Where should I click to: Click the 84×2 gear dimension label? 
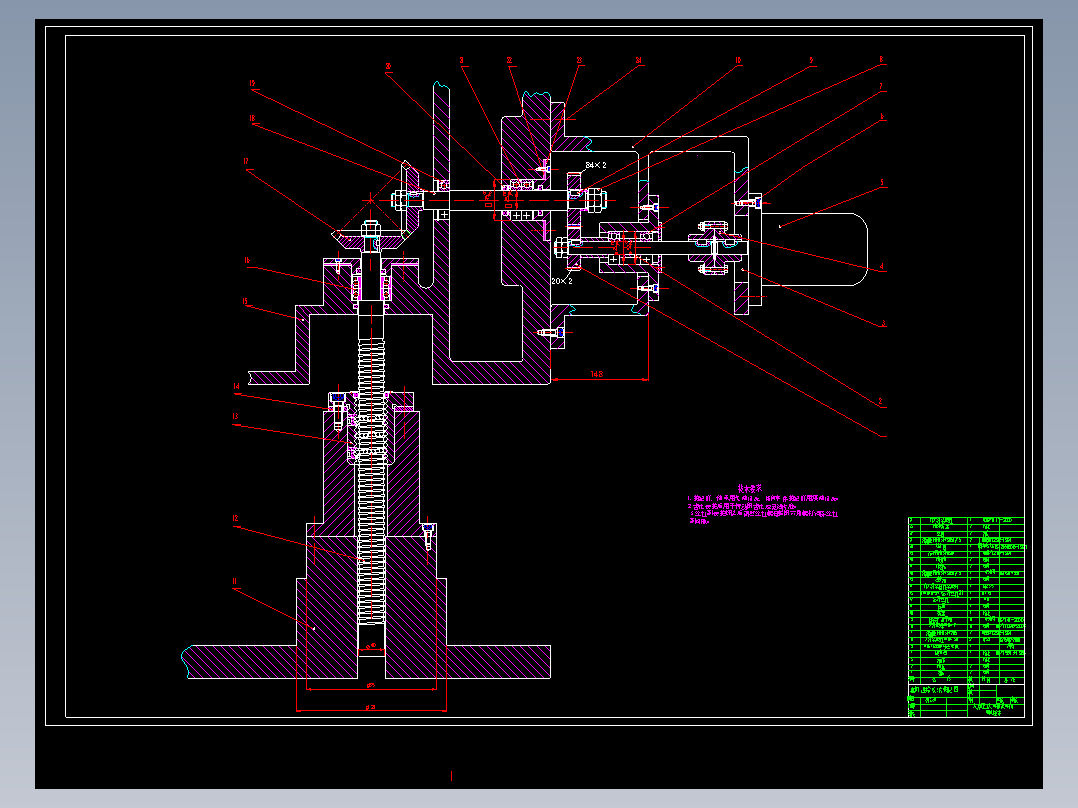[x=596, y=165]
